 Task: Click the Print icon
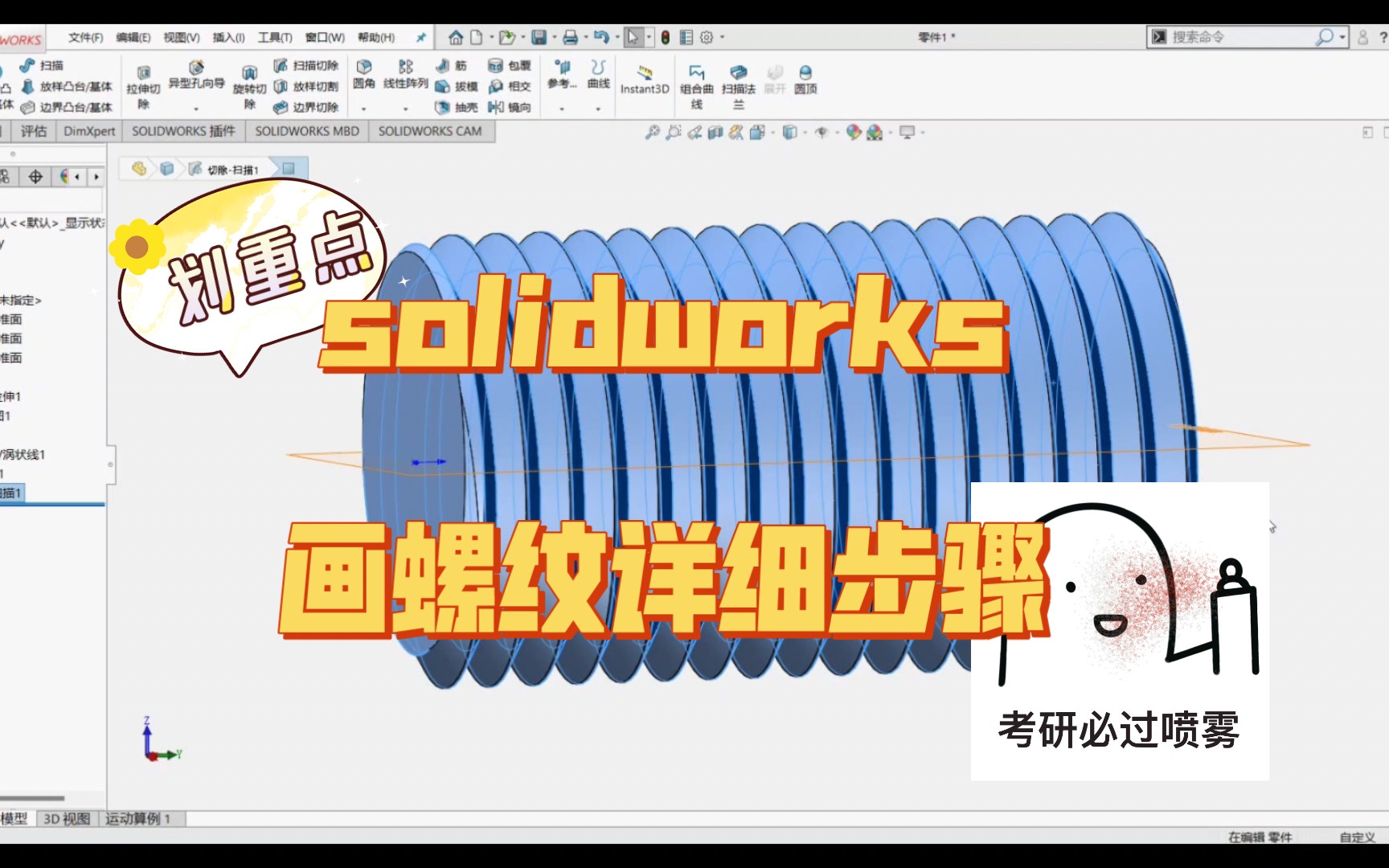click(570, 37)
